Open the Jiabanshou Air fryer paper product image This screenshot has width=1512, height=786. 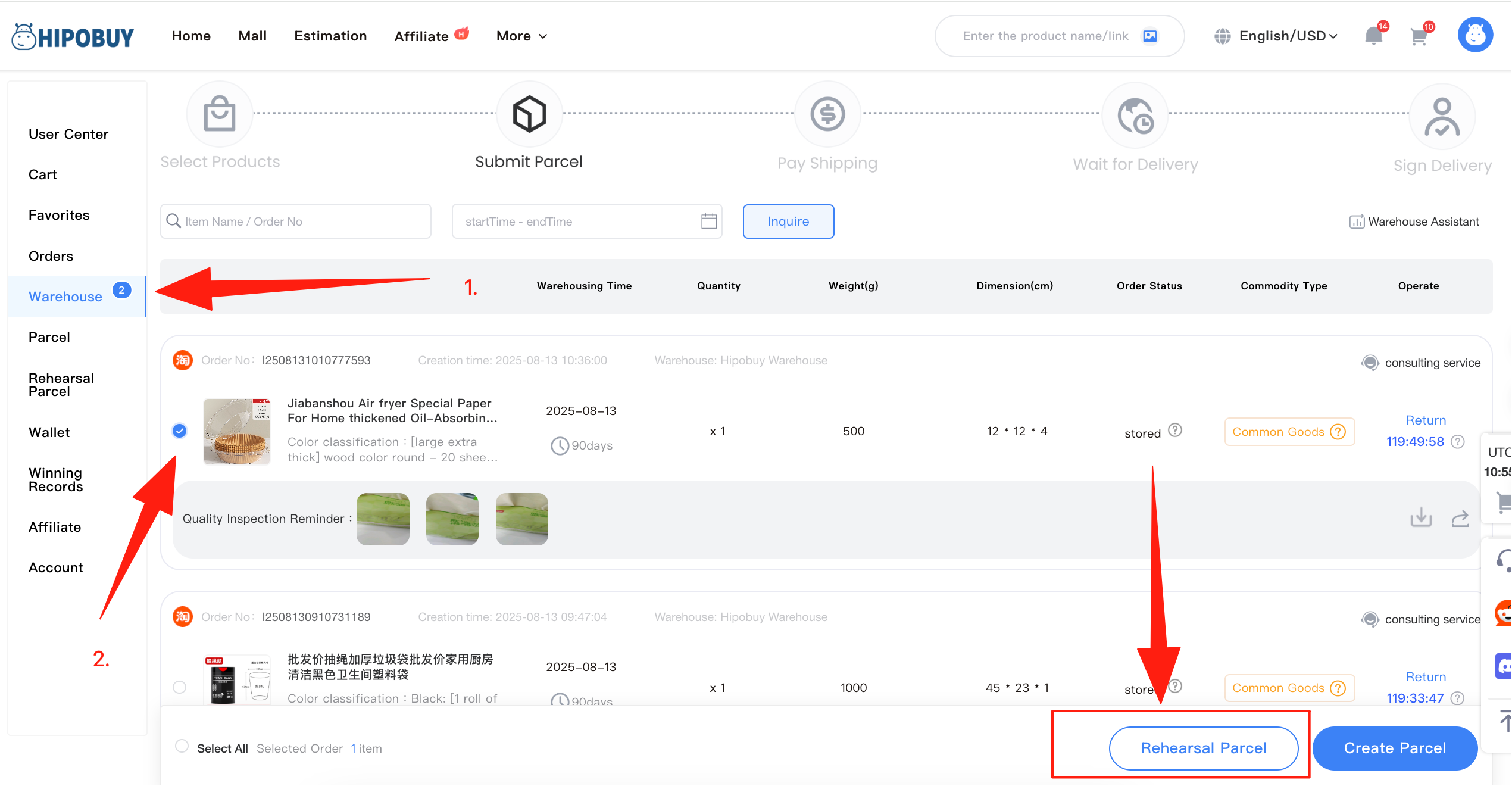point(237,431)
